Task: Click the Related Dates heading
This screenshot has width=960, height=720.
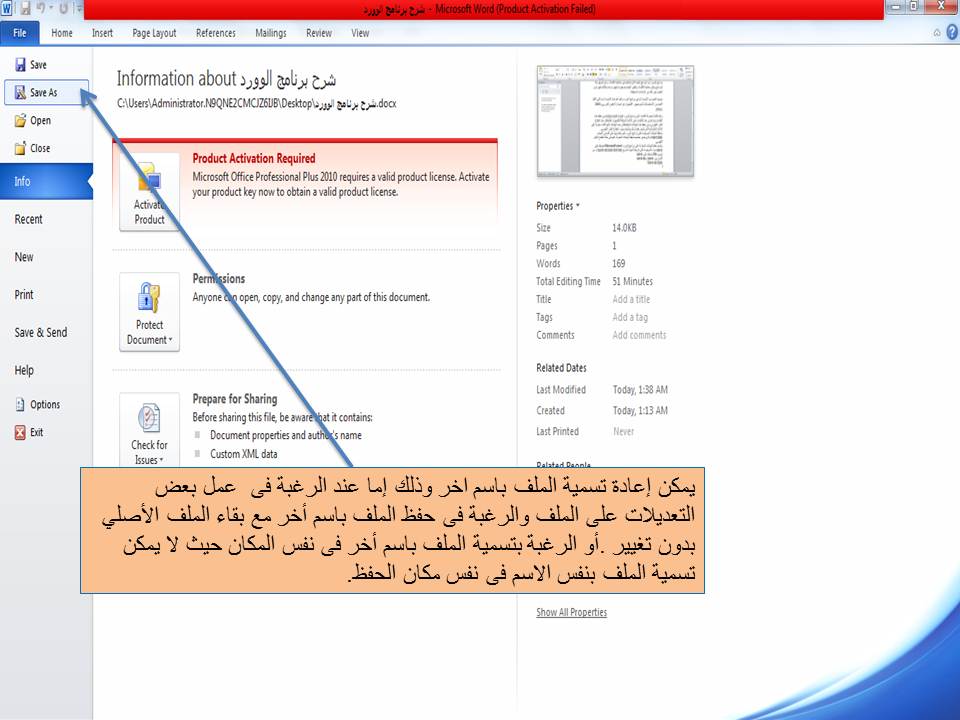Action: pos(561,368)
